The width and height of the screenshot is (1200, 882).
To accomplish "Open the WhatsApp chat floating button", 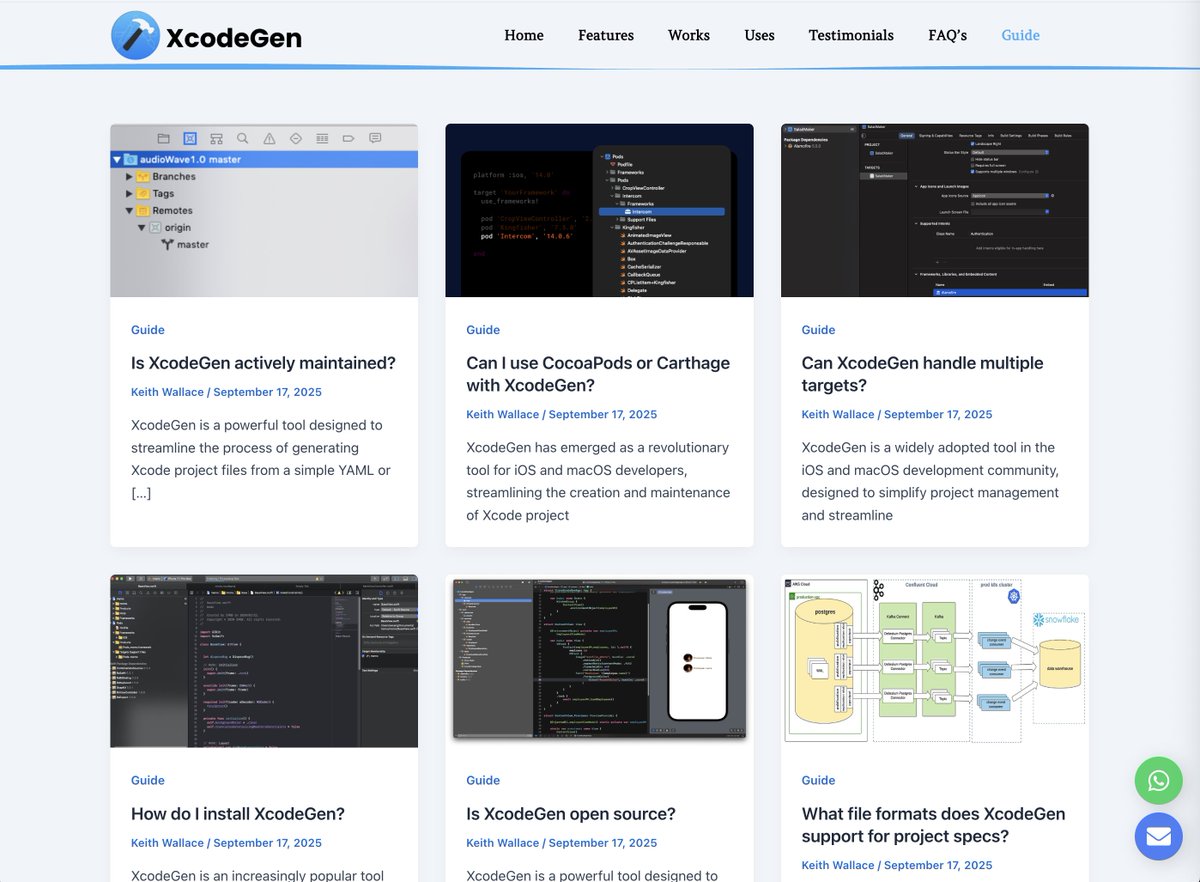I will [x=1159, y=781].
